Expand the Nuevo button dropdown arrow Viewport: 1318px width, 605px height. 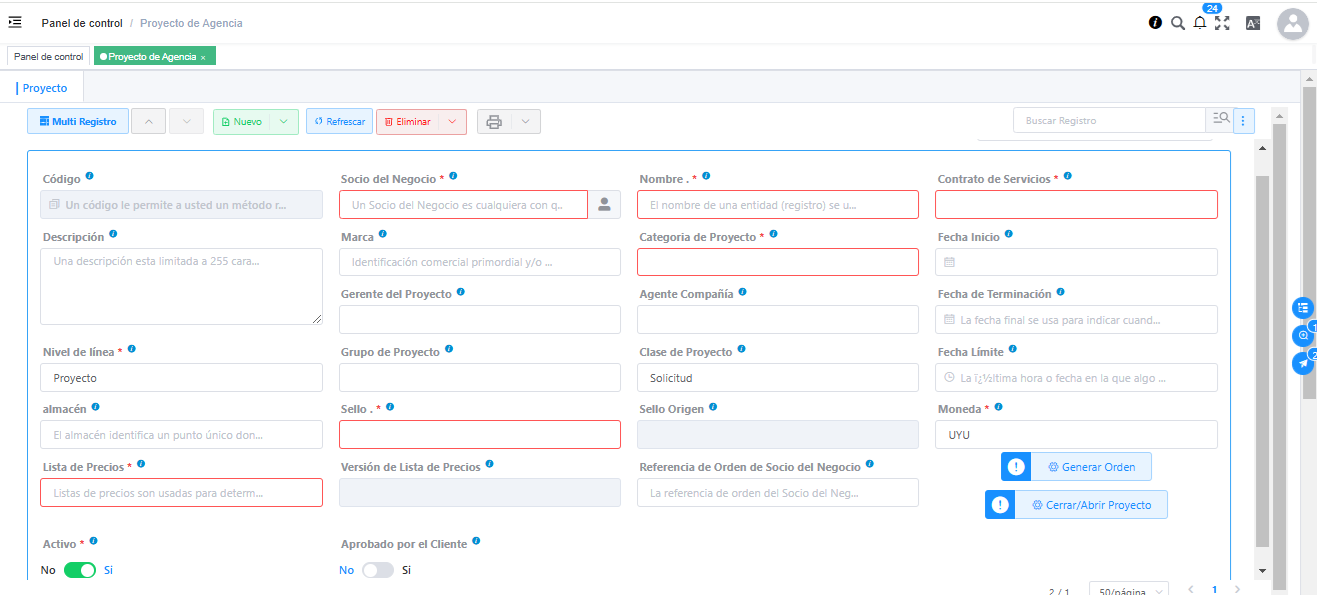pos(284,122)
